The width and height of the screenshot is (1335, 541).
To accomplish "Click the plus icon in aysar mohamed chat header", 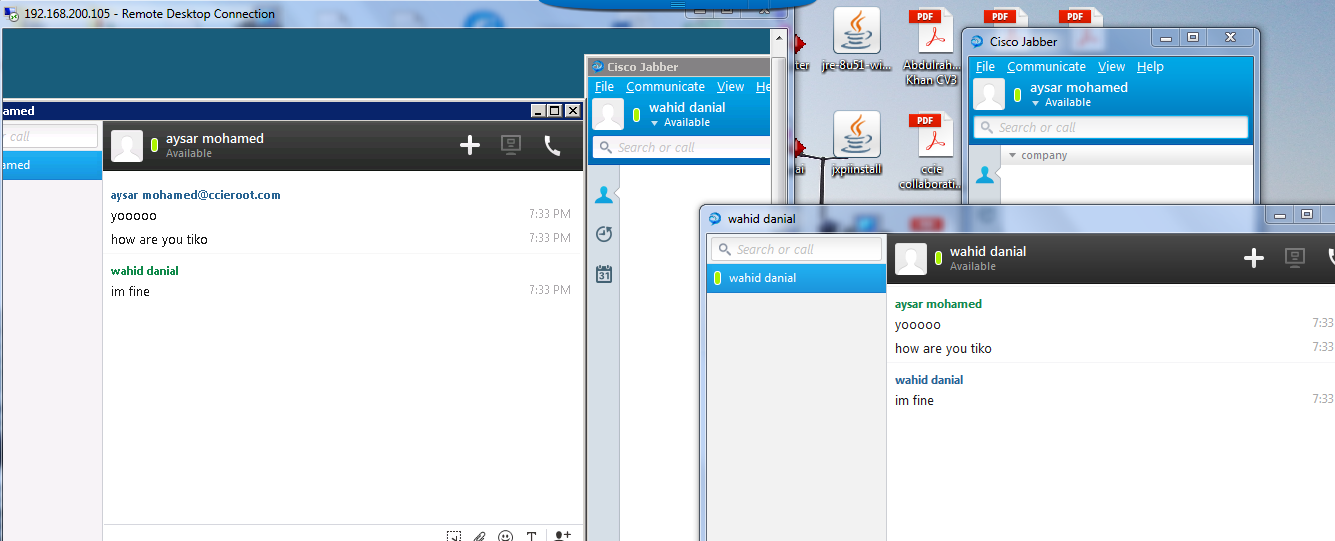I will pyautogui.click(x=470, y=146).
